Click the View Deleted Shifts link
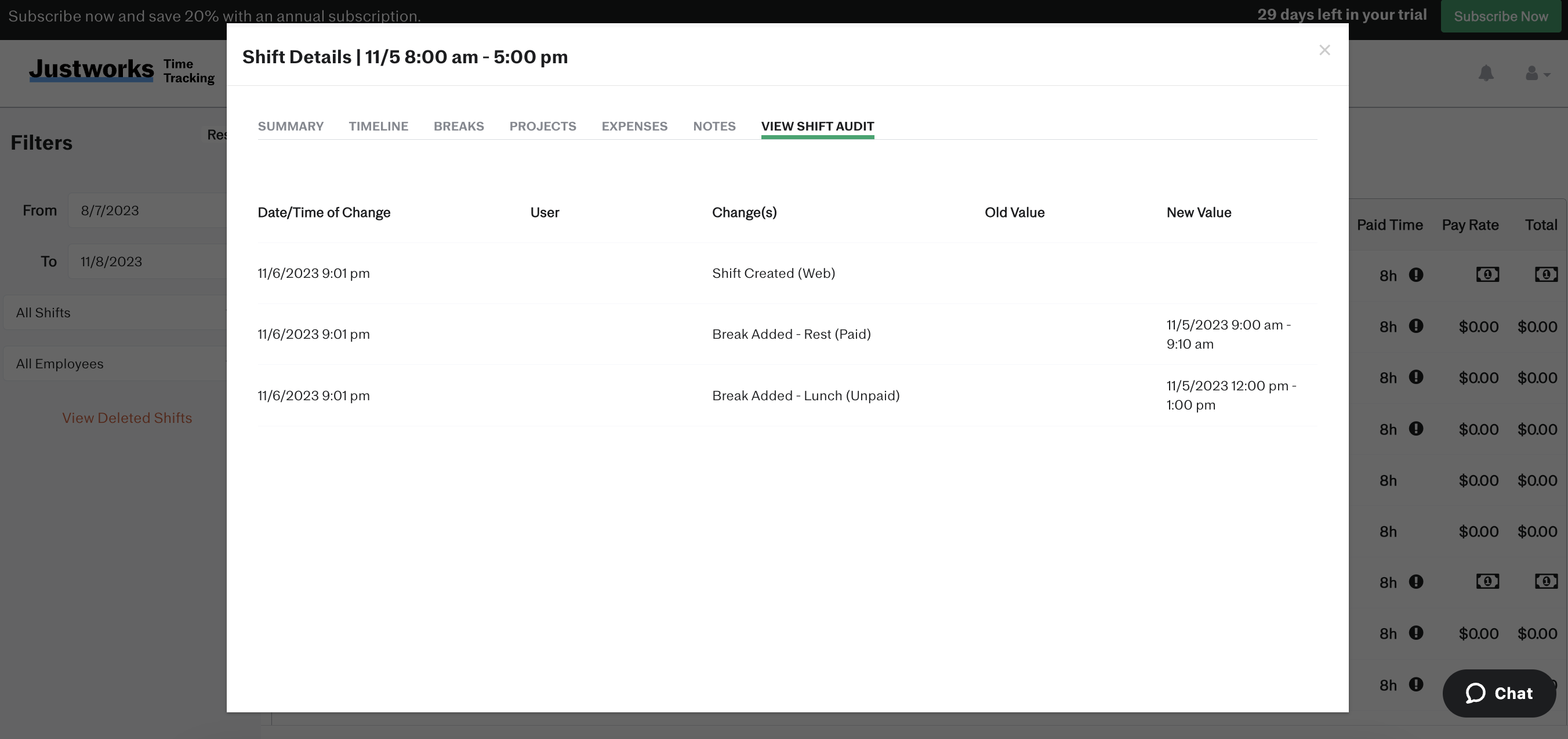This screenshot has width=1568, height=739. point(127,418)
